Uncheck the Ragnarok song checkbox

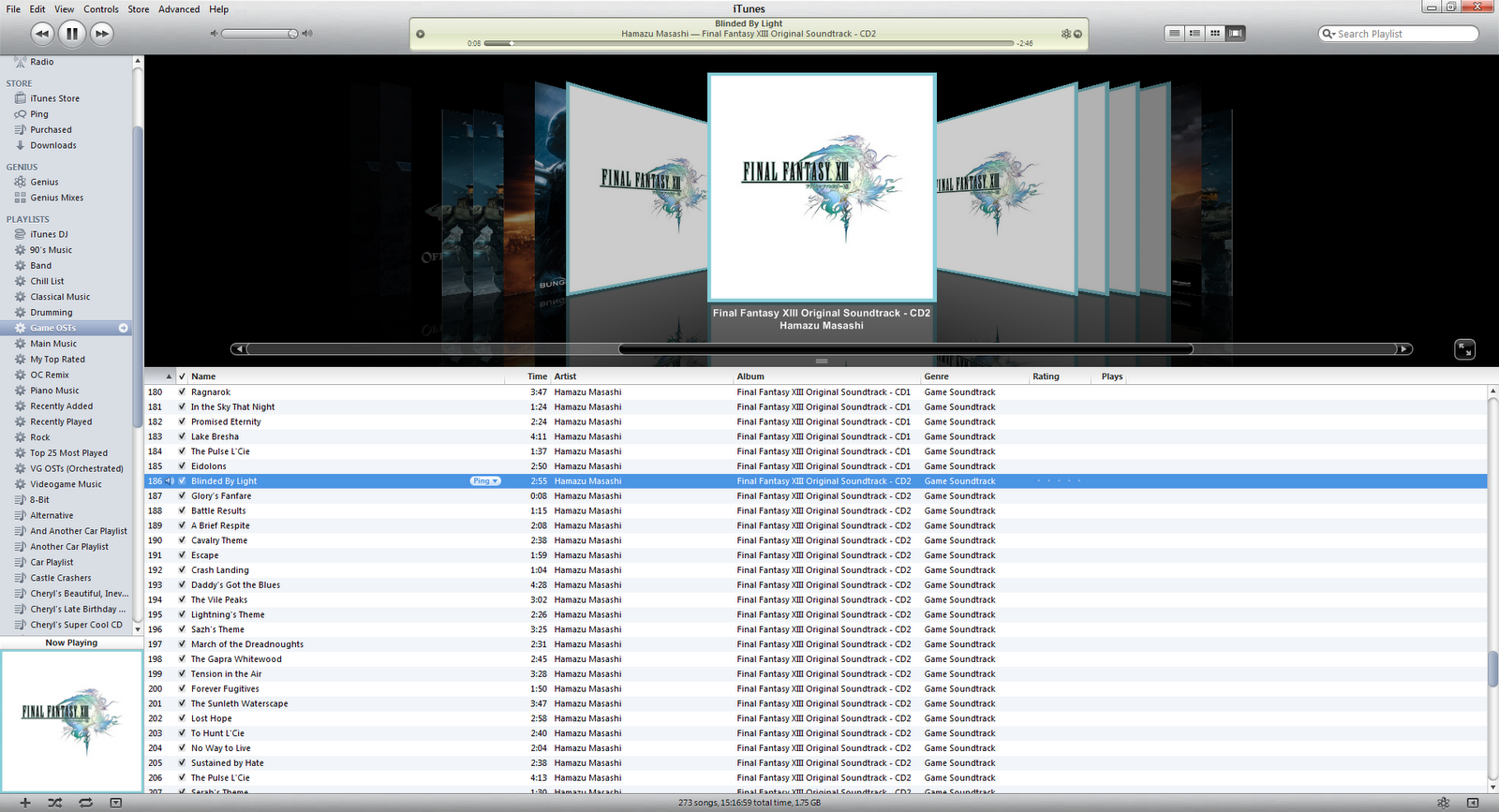(x=182, y=392)
